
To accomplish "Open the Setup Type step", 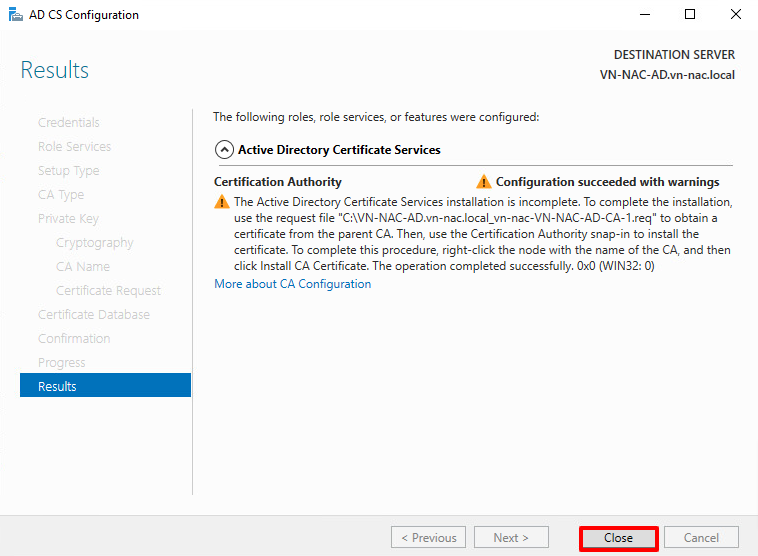I will pyautogui.click(x=69, y=171).
